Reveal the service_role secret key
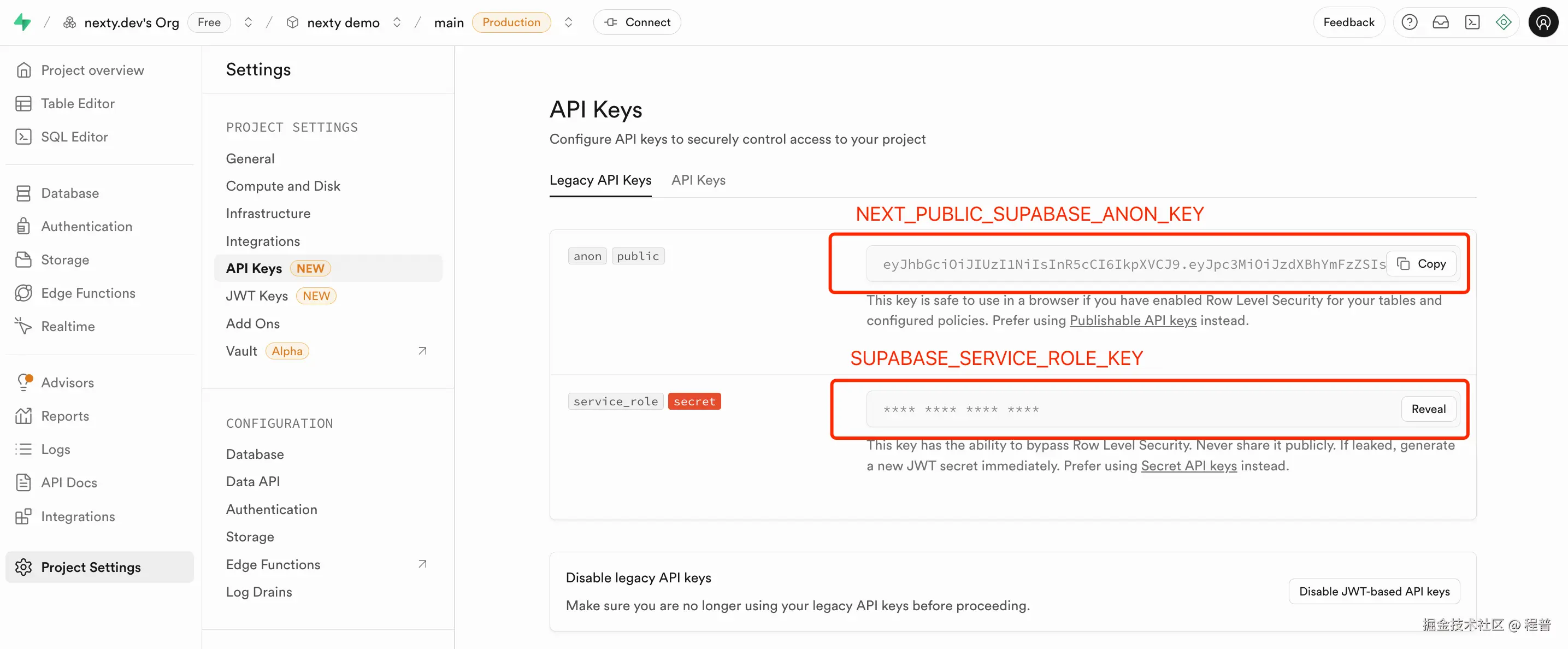This screenshot has height=649, width=1568. tap(1428, 409)
